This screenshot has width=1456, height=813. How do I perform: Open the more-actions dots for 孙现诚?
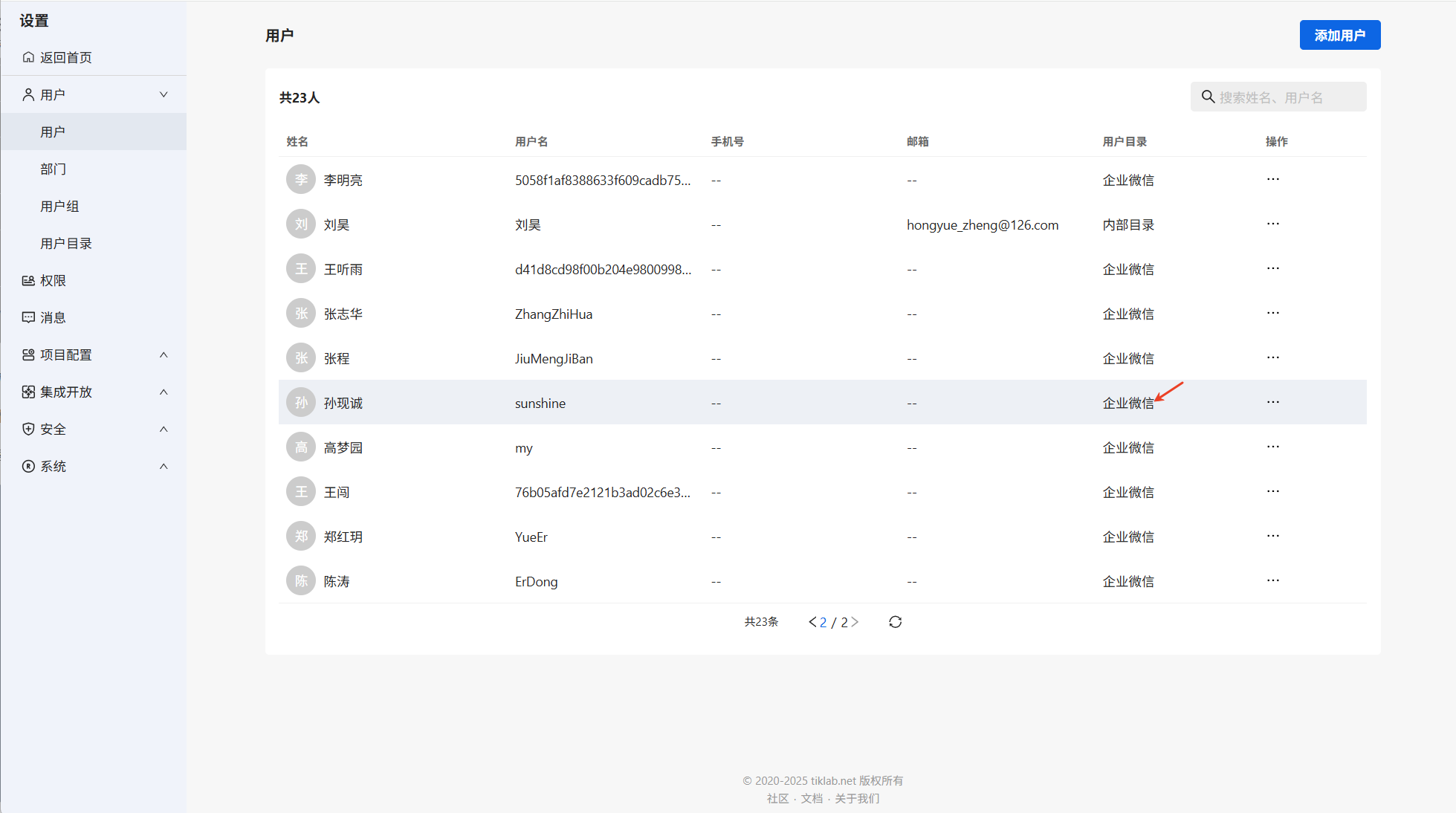coord(1272,402)
